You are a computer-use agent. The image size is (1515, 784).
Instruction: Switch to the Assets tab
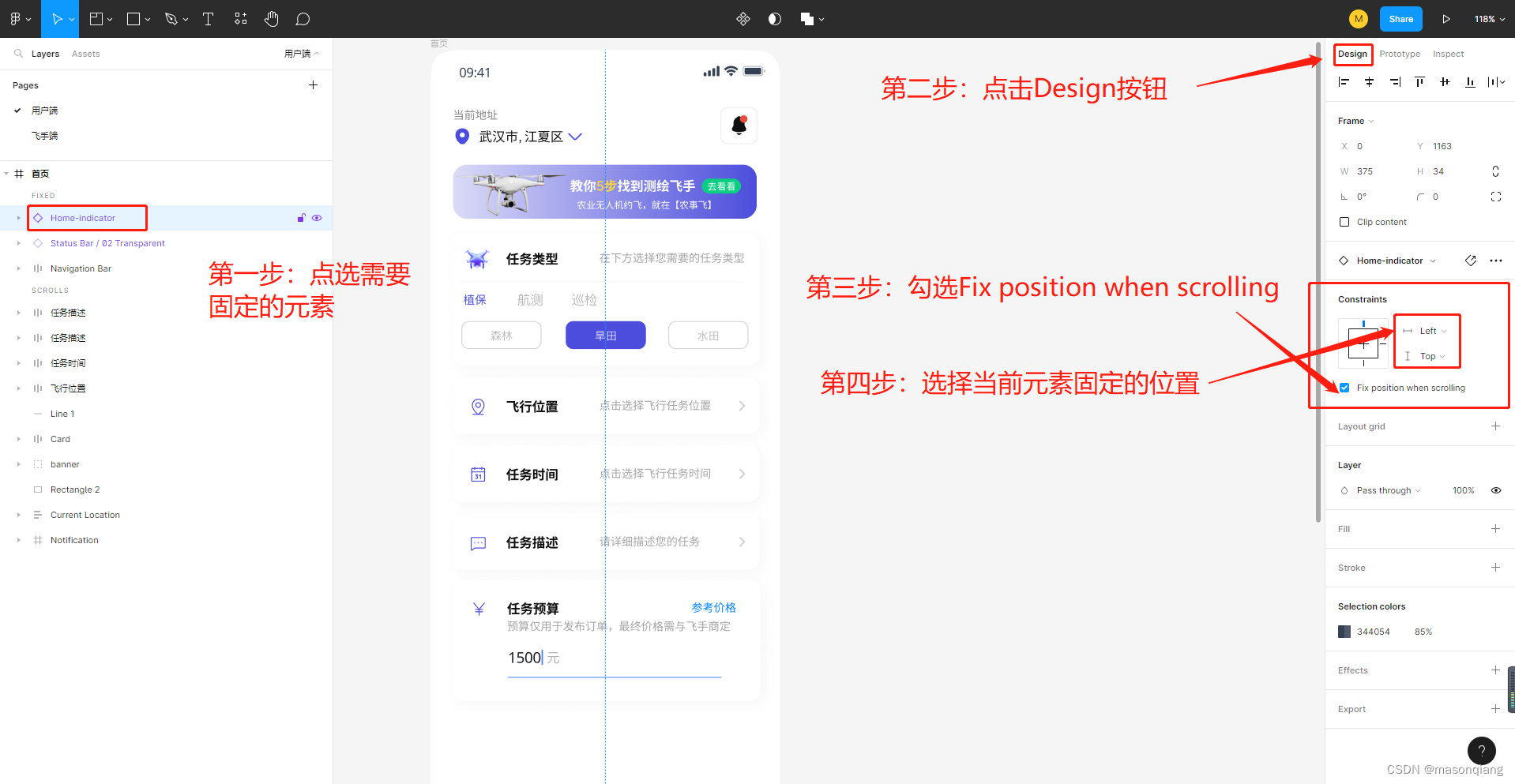click(x=85, y=54)
